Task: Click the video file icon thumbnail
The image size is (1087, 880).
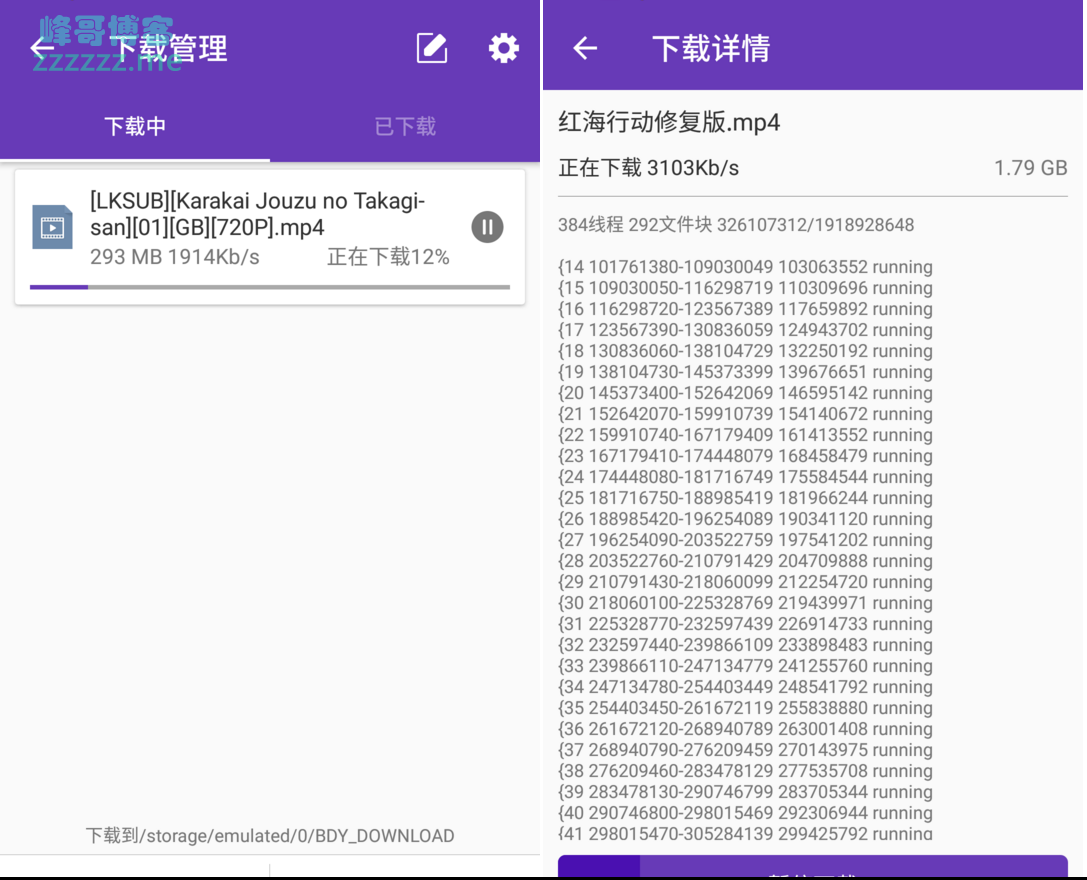Action: 52,227
